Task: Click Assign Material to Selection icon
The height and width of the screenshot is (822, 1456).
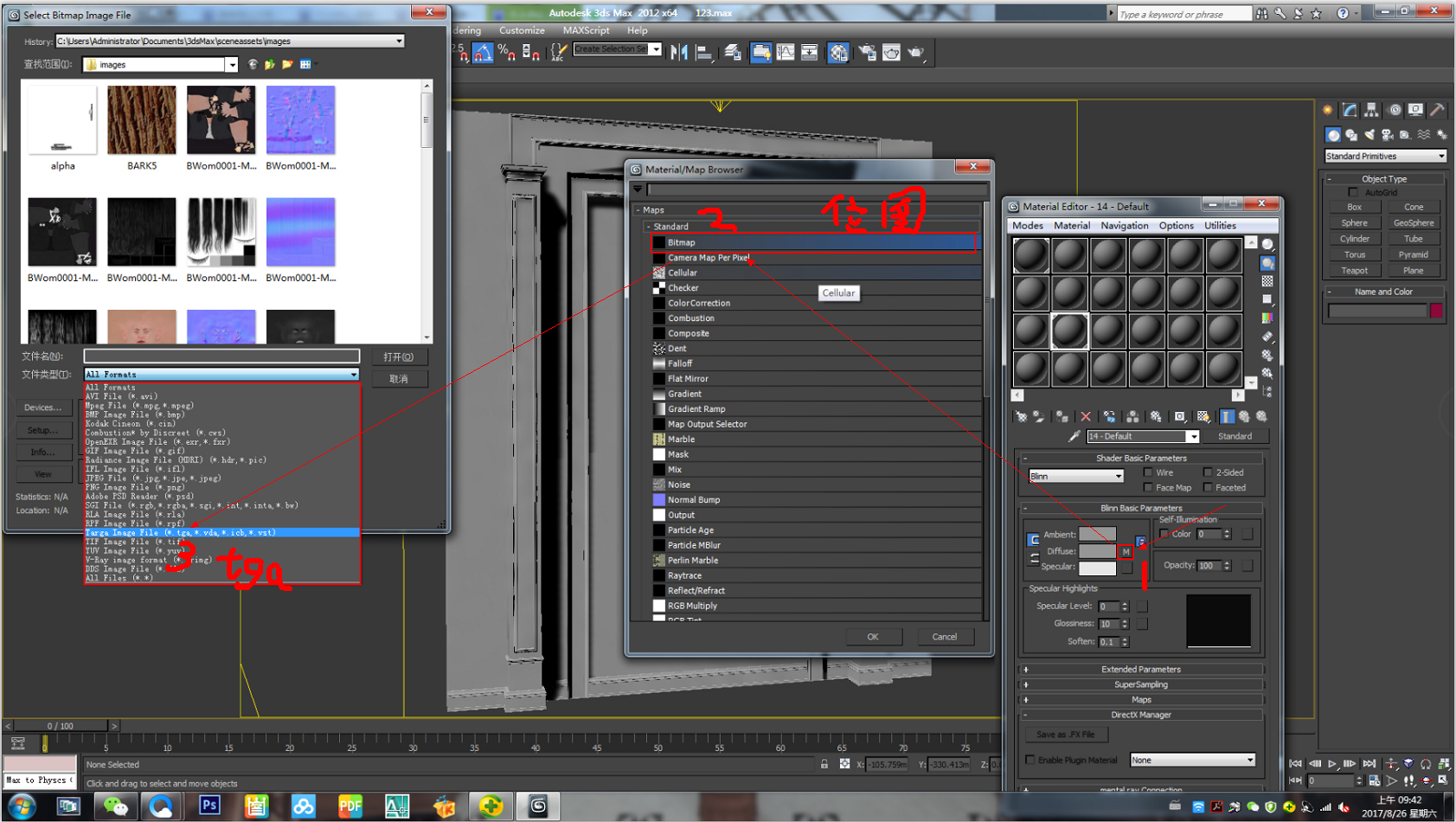Action: (1062, 416)
